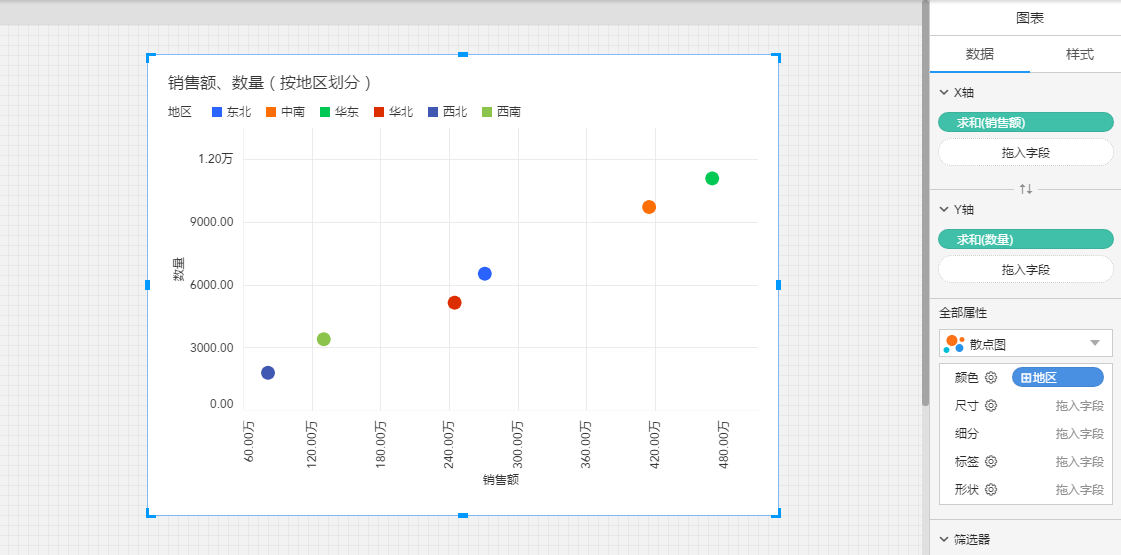Toggle 西南 series in the legend

point(502,112)
